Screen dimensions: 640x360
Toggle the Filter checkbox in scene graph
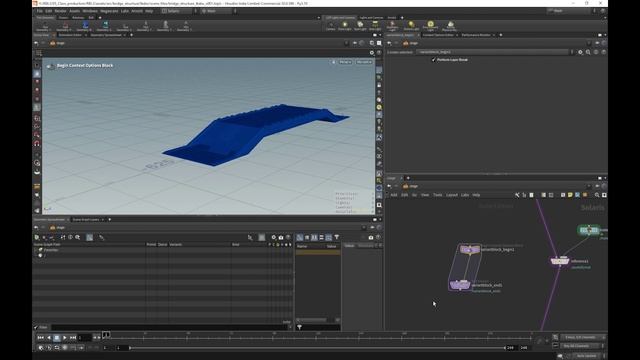pyautogui.click(x=36, y=327)
